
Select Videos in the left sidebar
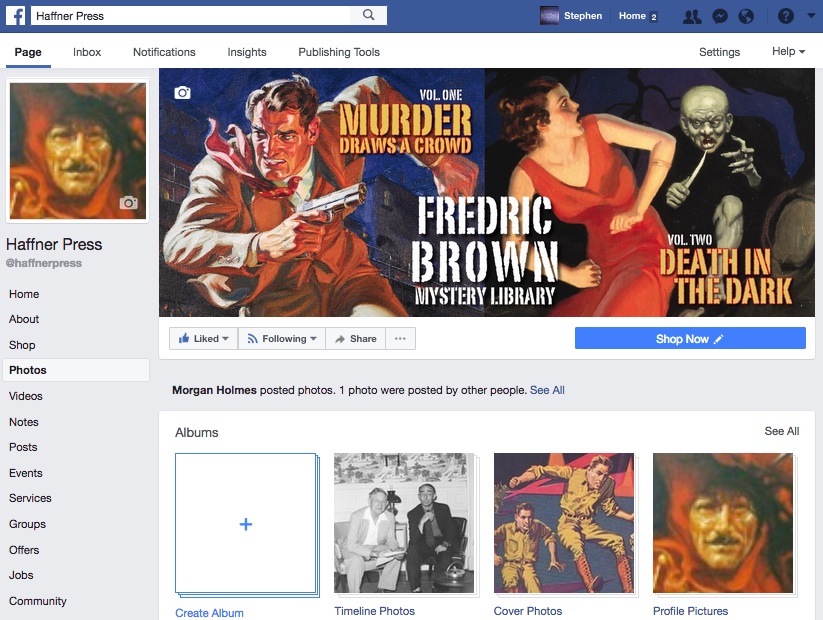[26, 396]
